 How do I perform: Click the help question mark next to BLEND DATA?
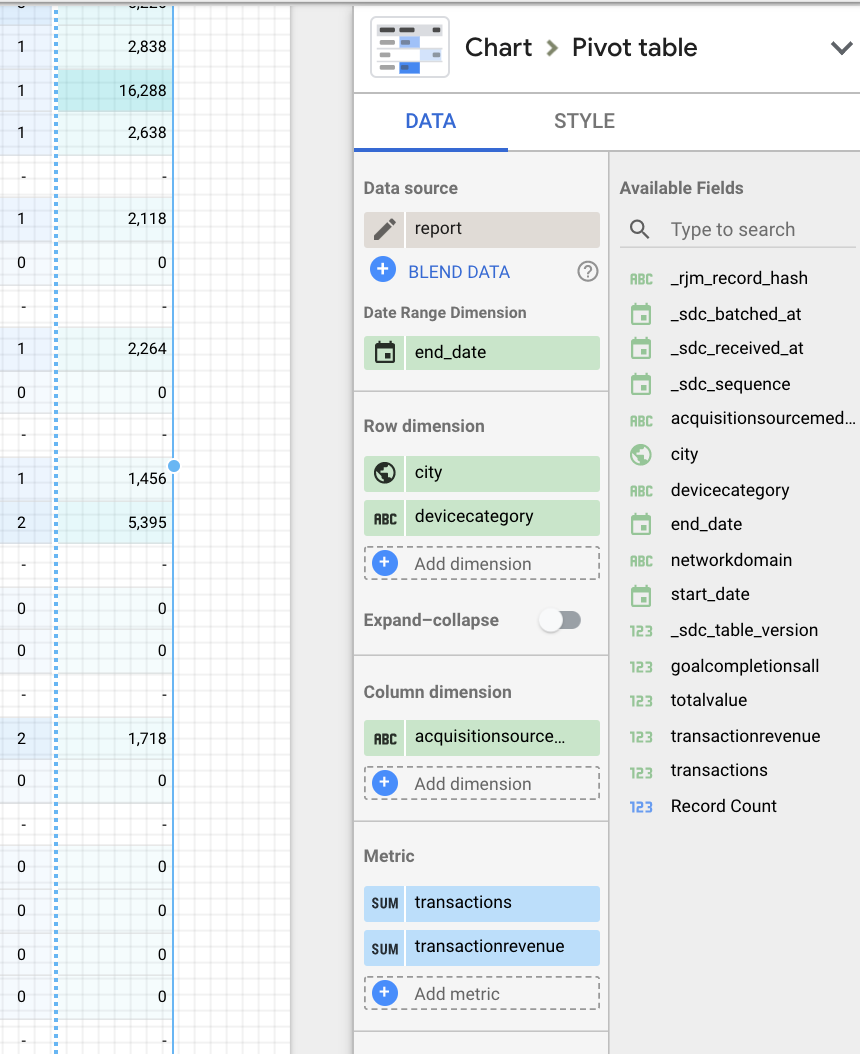point(588,271)
